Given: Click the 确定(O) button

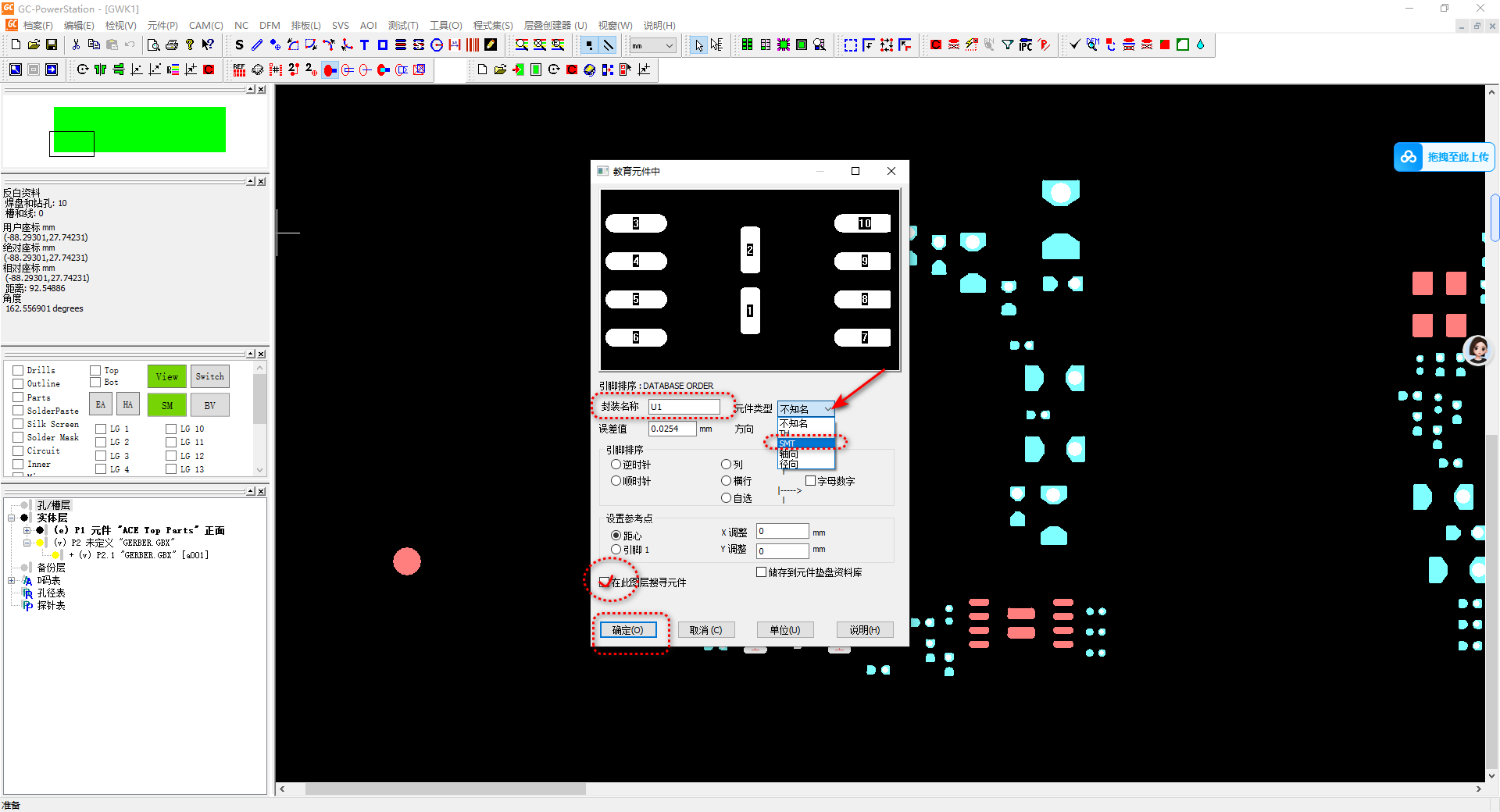Looking at the screenshot, I should click(x=628, y=630).
